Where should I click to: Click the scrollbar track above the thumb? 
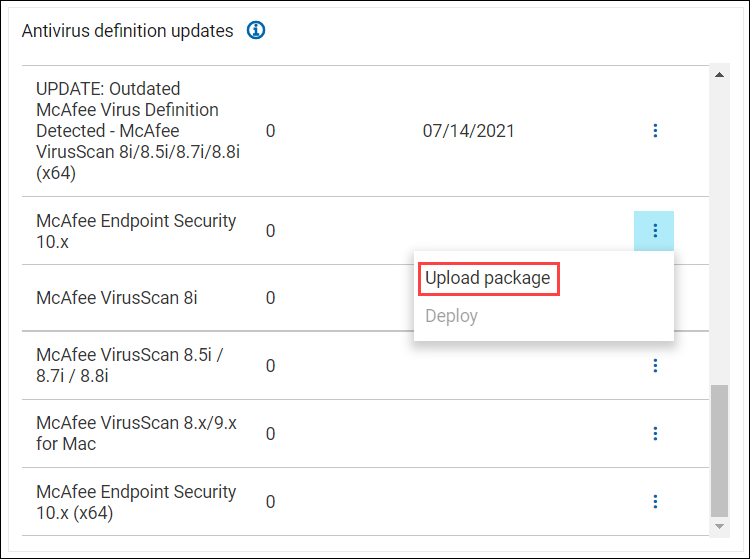point(719,230)
